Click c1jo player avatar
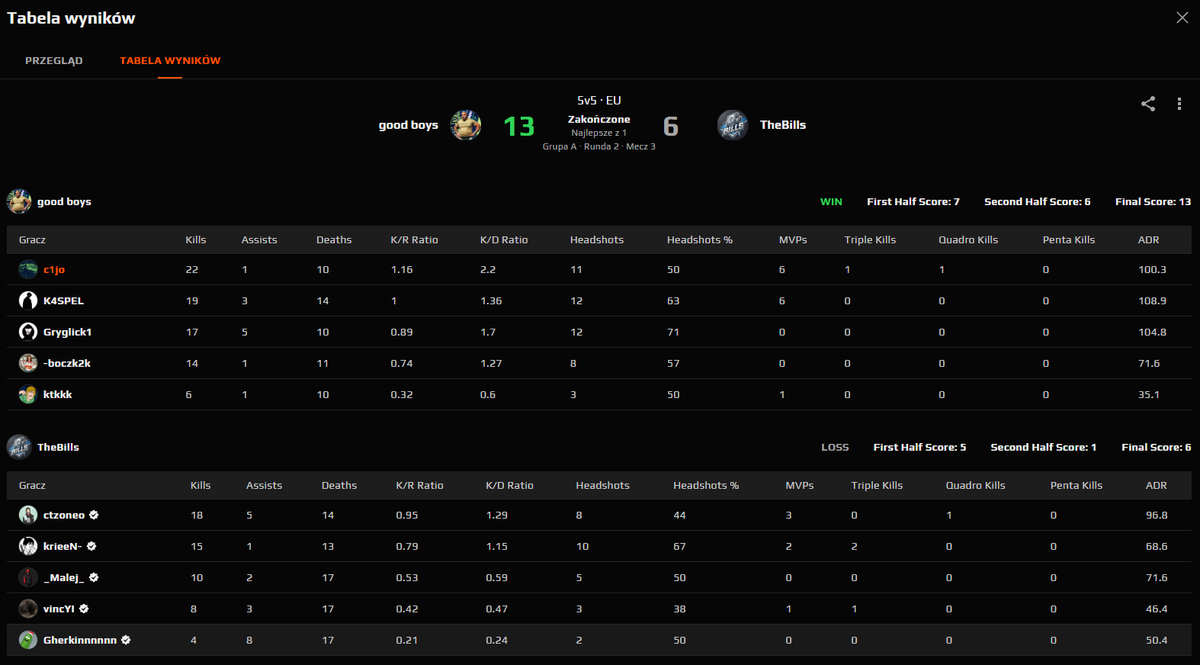 (28, 269)
